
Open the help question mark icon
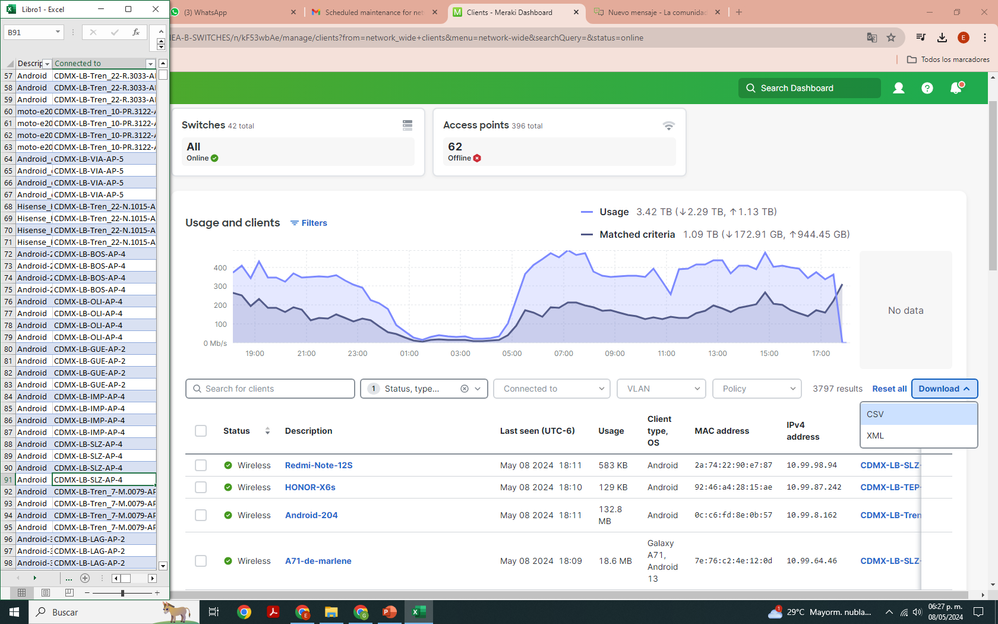(927, 88)
